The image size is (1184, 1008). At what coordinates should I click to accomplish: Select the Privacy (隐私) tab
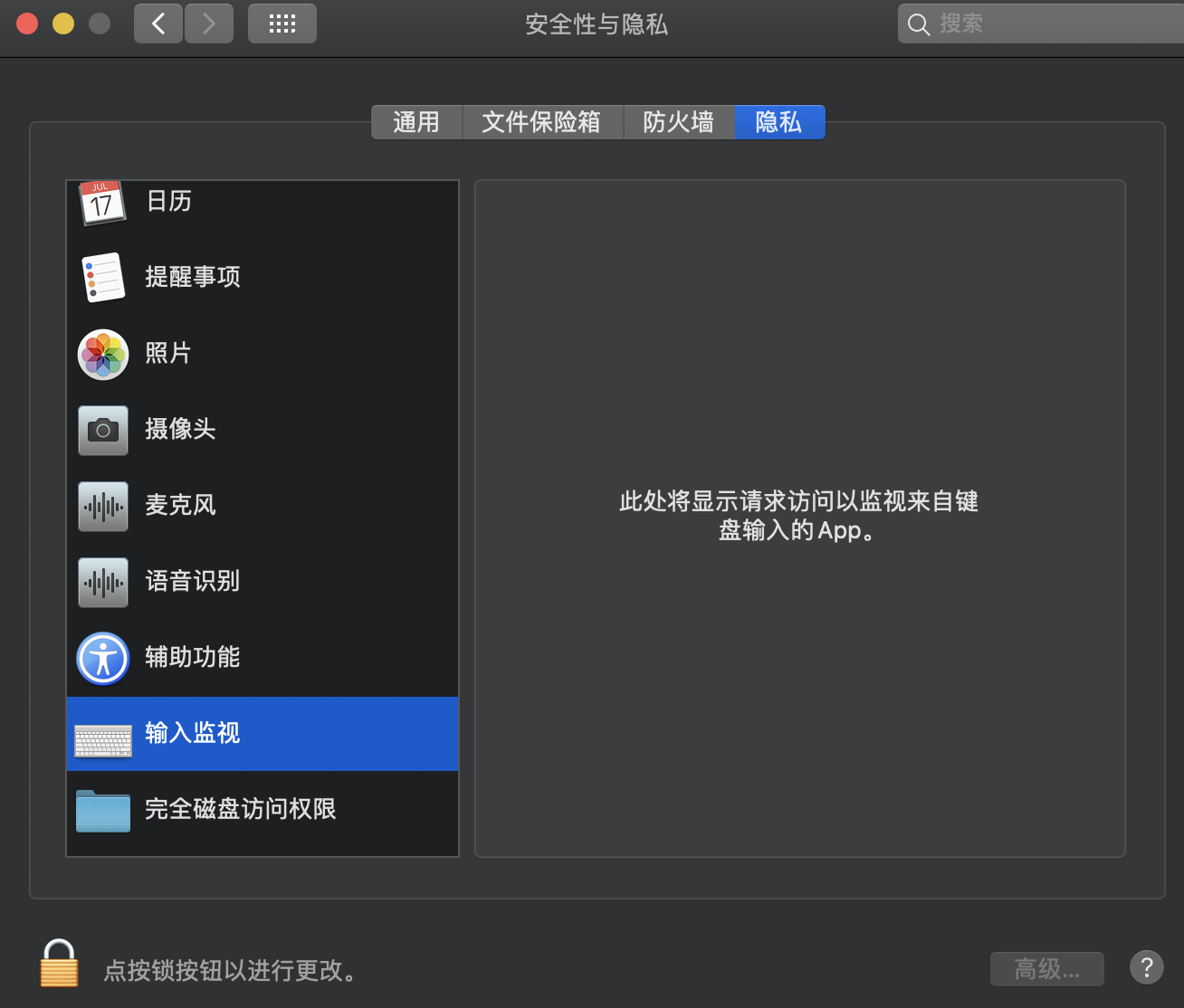pyautogui.click(x=778, y=122)
